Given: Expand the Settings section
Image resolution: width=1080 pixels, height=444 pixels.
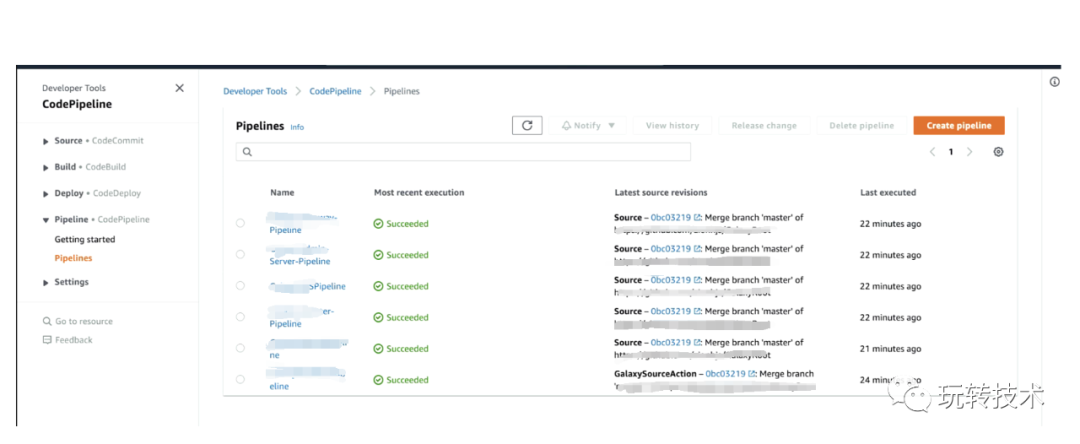Looking at the screenshot, I should tap(46, 283).
